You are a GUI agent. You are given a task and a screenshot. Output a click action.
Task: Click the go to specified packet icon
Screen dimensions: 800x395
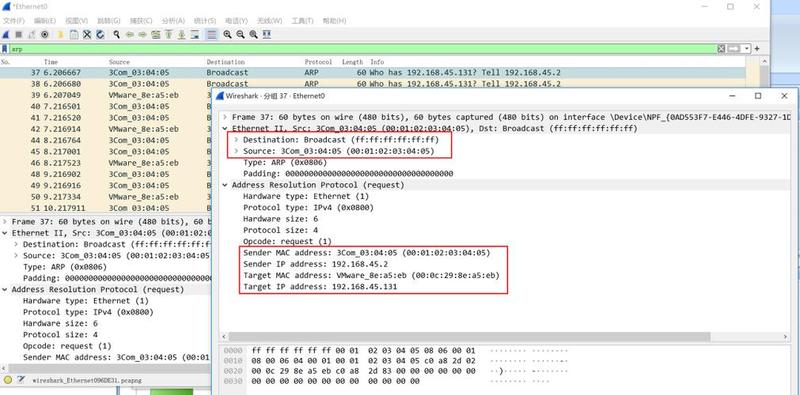(x=156, y=35)
